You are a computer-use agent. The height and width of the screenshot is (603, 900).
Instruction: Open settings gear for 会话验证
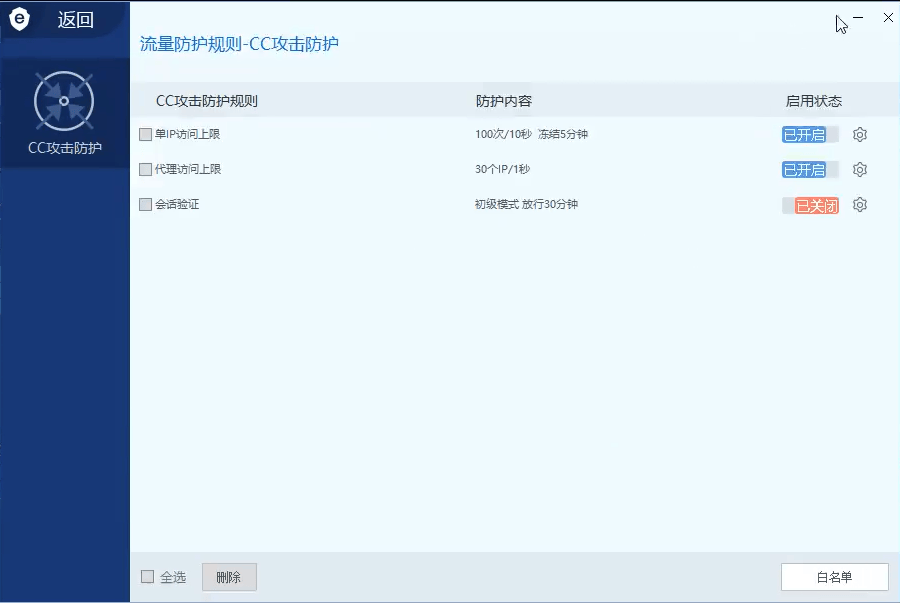[x=859, y=205]
